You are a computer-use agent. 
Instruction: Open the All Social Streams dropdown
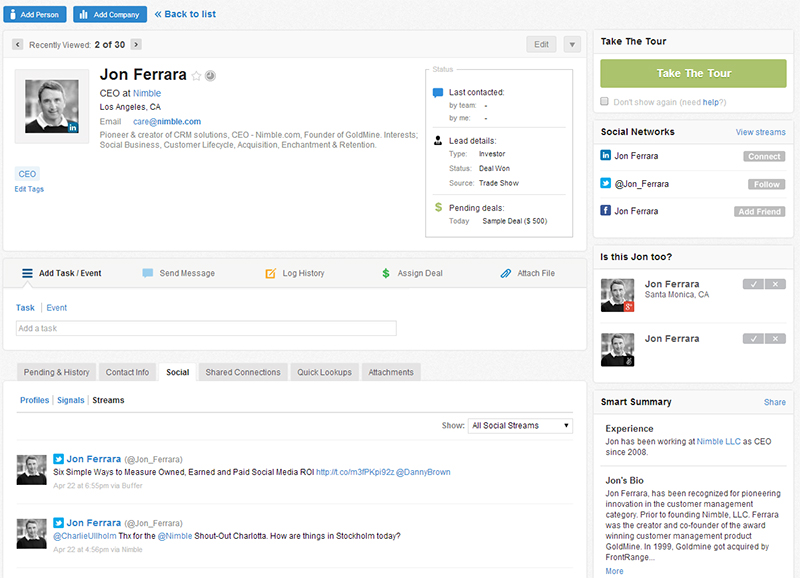pos(520,426)
